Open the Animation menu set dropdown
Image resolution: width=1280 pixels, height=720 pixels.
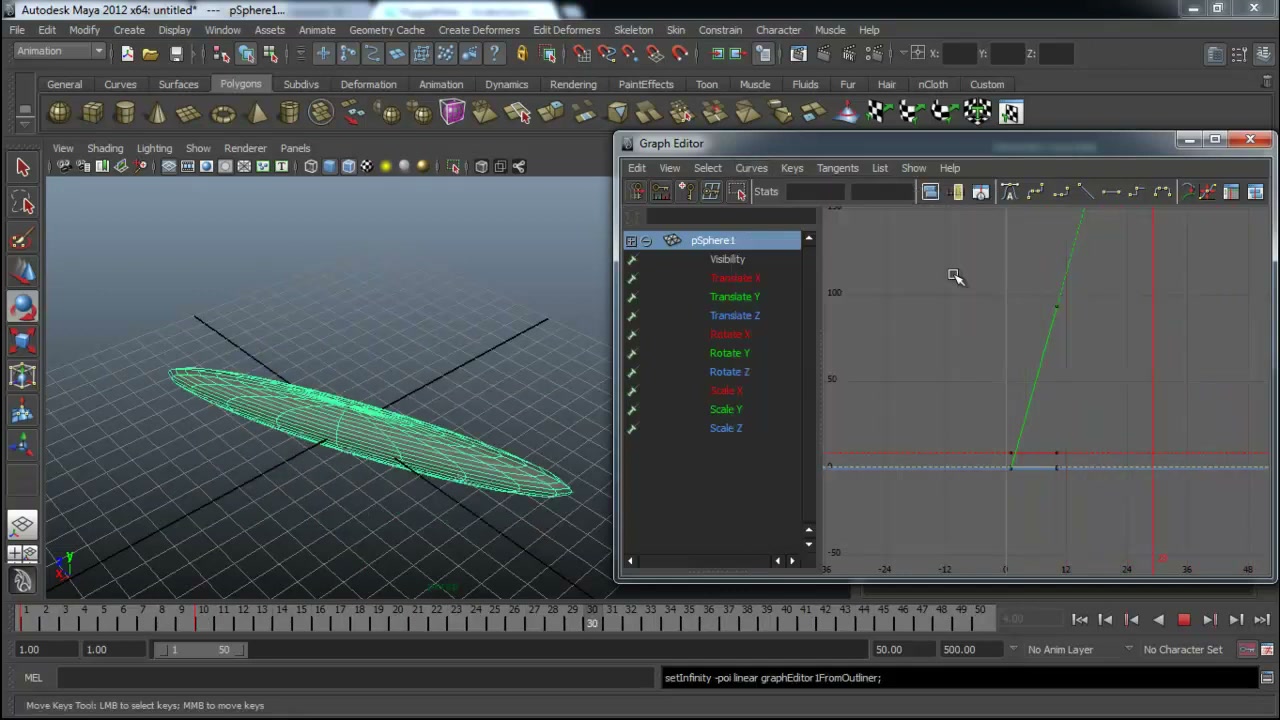(x=60, y=52)
